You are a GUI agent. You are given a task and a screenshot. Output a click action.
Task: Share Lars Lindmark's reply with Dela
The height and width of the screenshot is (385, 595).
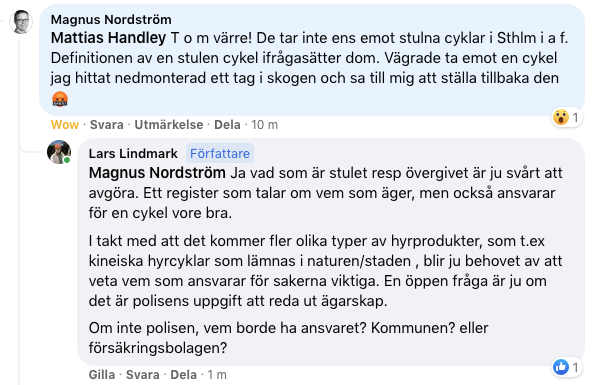(184, 375)
